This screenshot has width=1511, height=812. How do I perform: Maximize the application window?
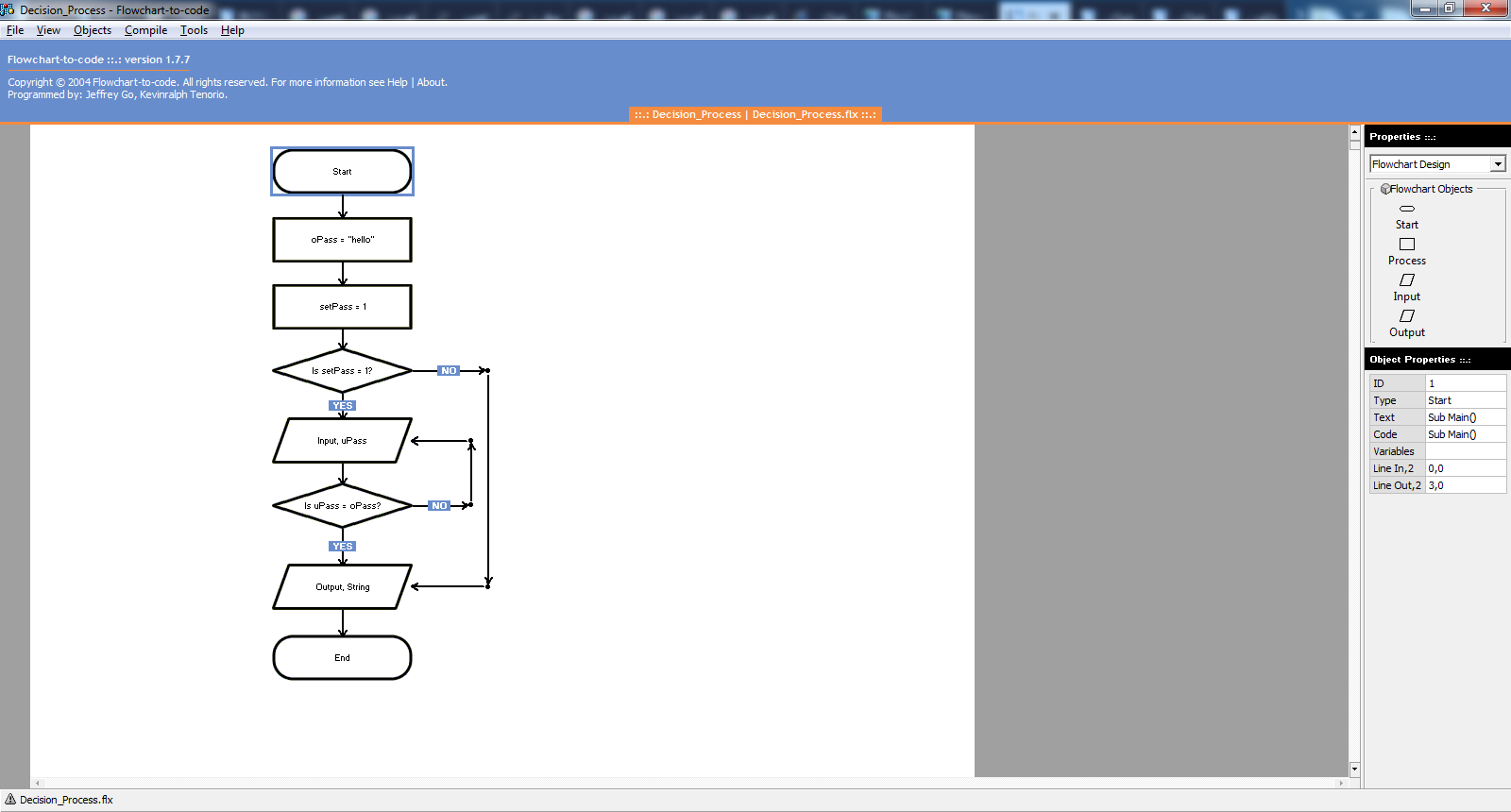click(x=1450, y=8)
